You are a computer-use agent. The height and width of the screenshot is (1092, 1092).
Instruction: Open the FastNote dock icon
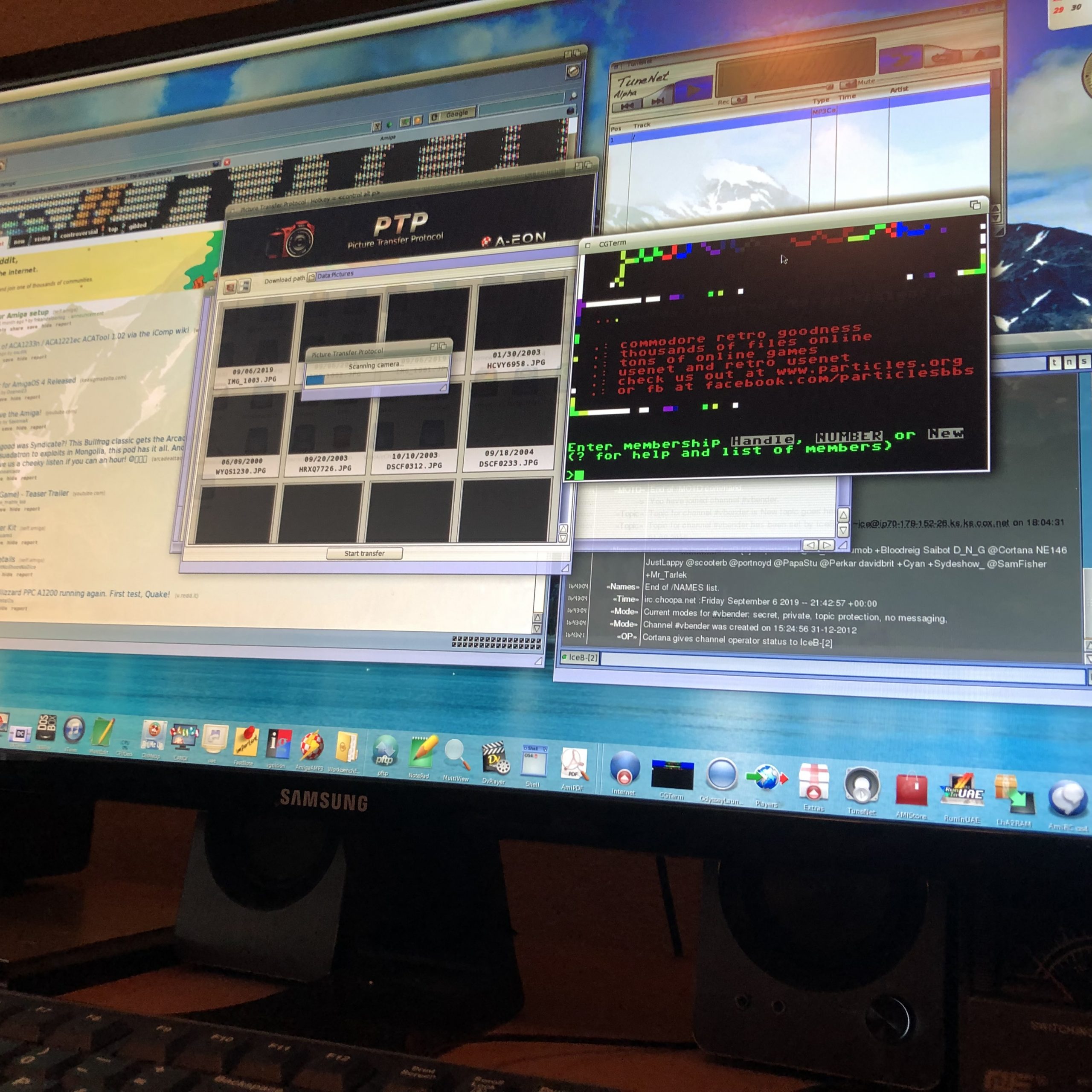(246, 741)
